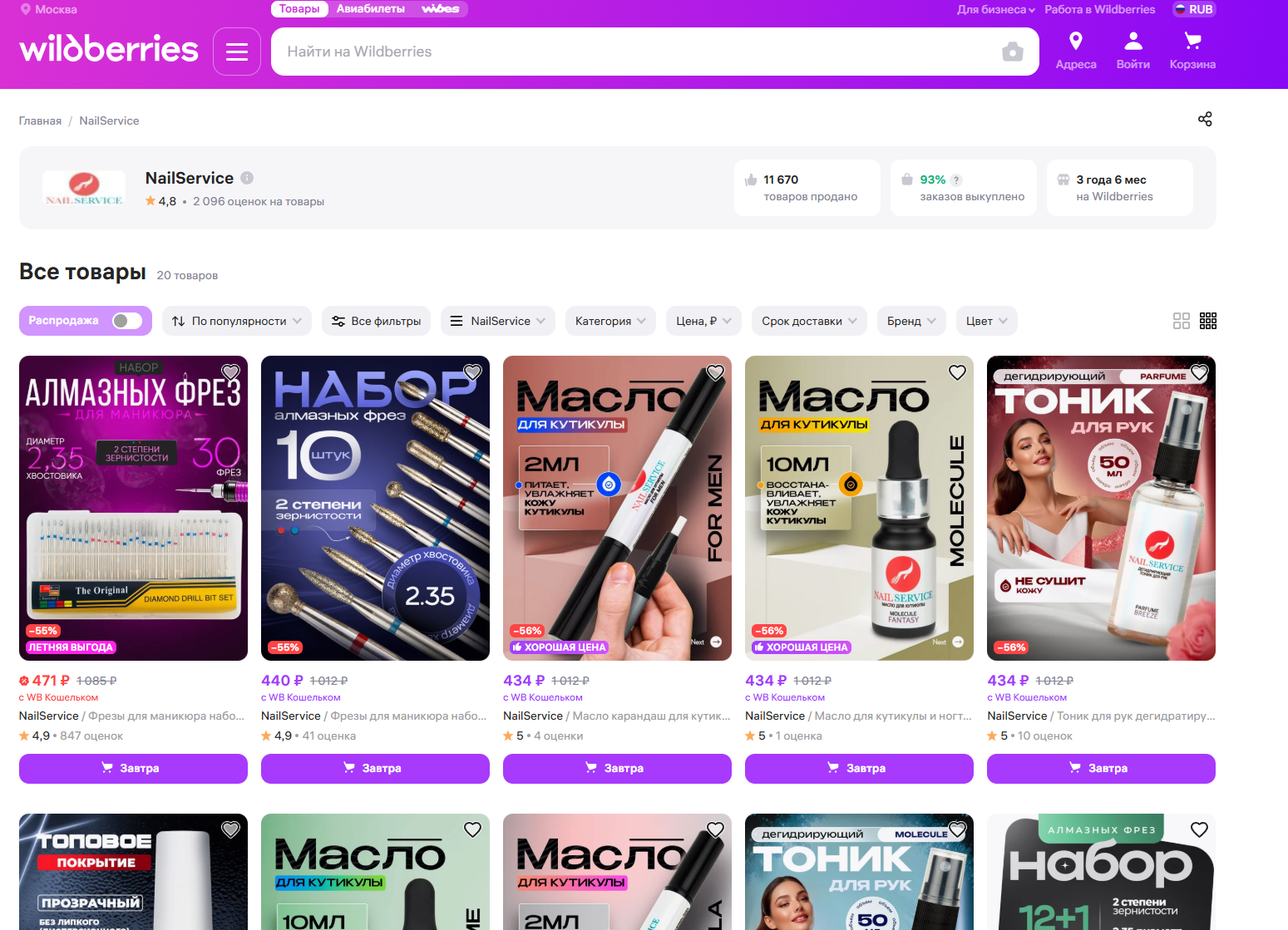Open 2 096 оценок на товары
Viewport: 1288px width, 930px height.
click(259, 201)
